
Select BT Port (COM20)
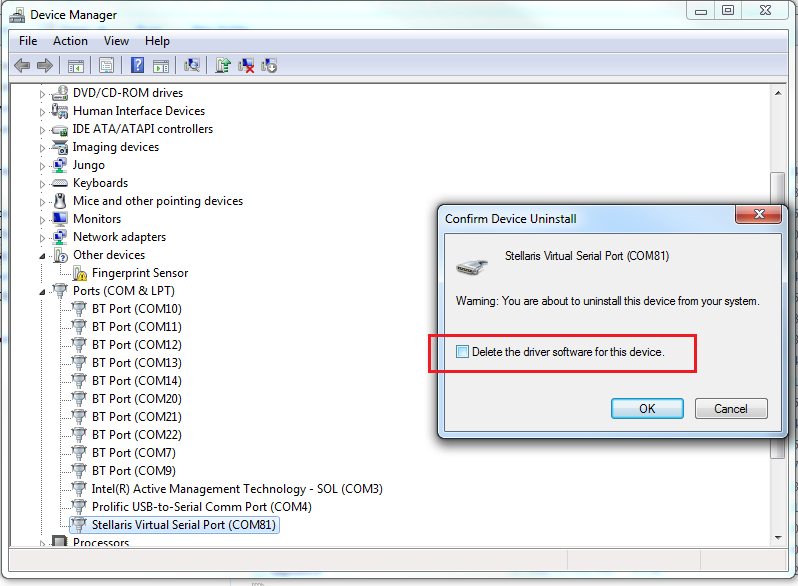tap(137, 399)
